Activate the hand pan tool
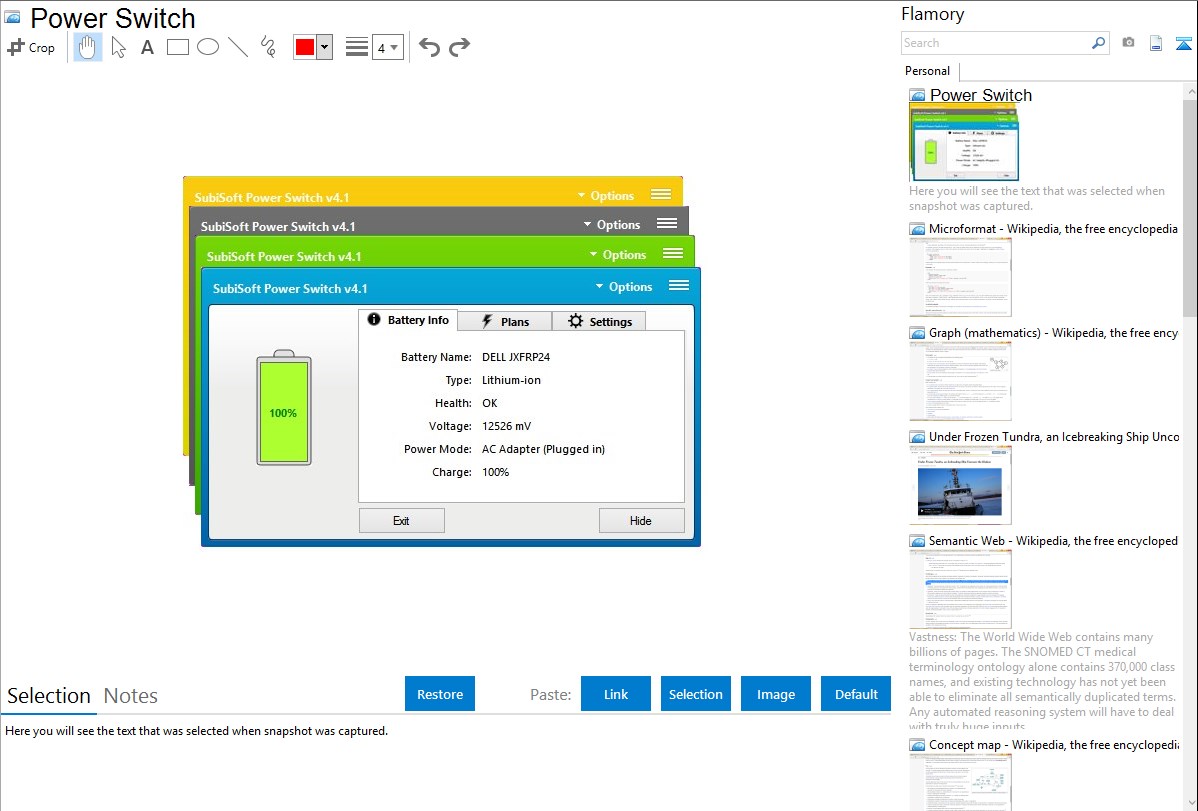The width and height of the screenshot is (1198, 811). (x=87, y=47)
